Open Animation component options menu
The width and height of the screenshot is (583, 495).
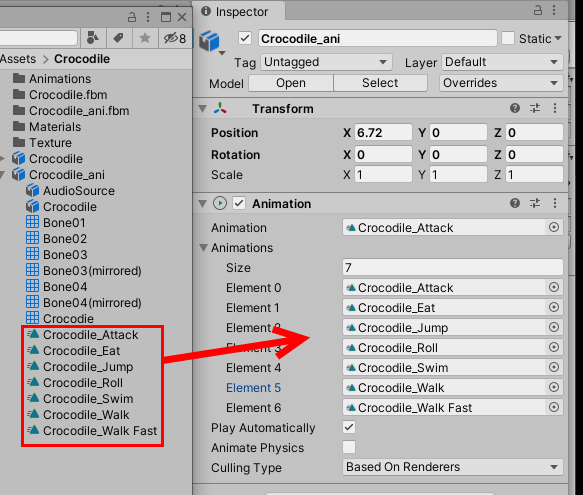point(555,203)
